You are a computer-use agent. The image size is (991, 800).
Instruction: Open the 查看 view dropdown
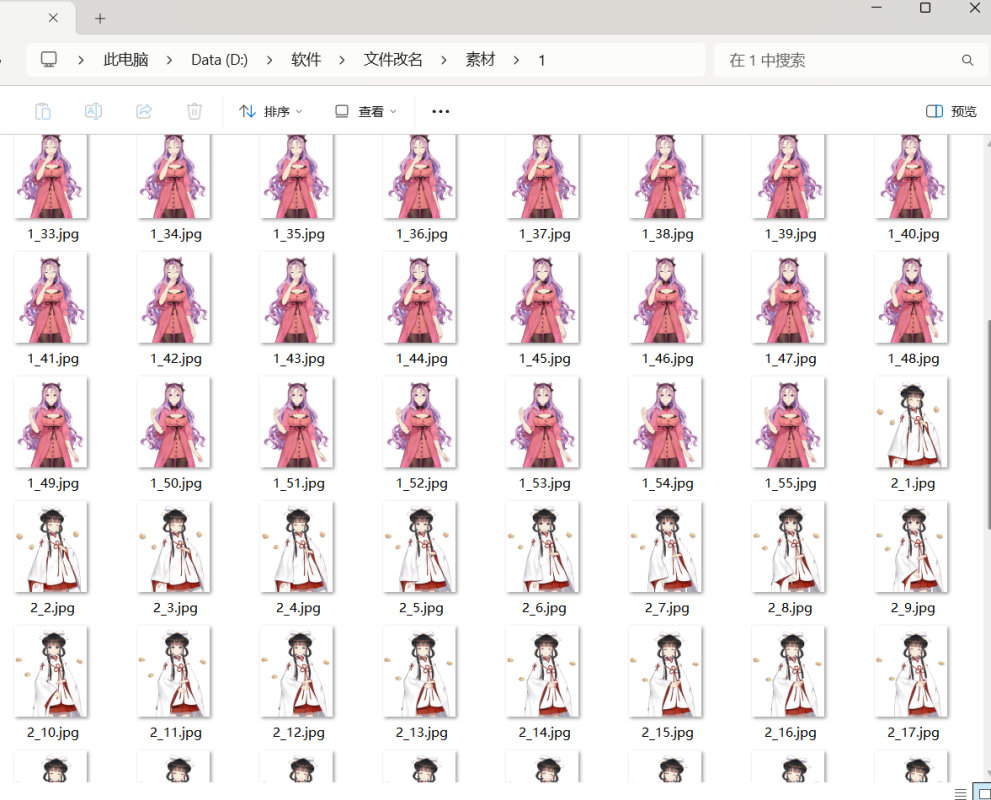365,111
